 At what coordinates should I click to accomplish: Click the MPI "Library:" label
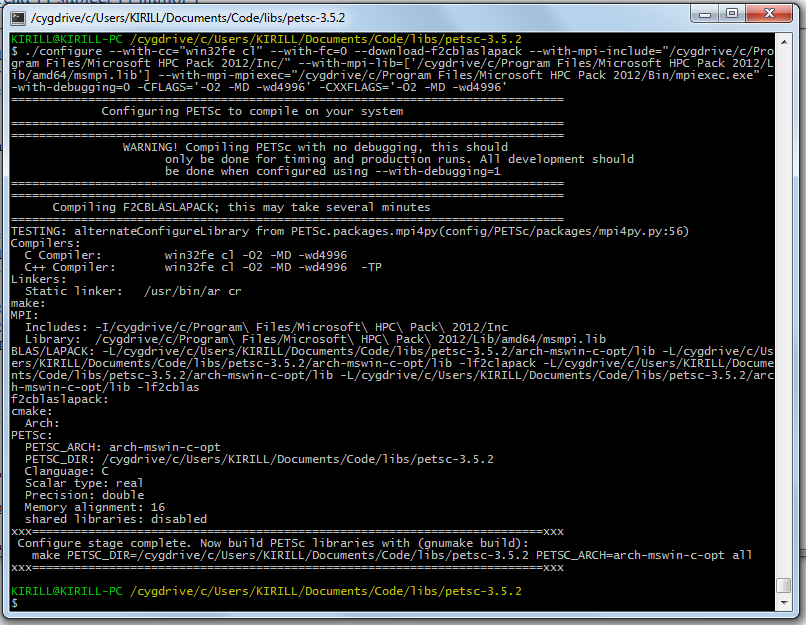click(x=52, y=339)
